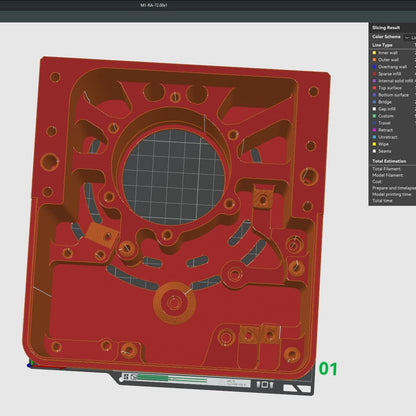Viewport: 416px width, 416px height.
Task: Click the Total Estimation section header
Action: (389, 161)
